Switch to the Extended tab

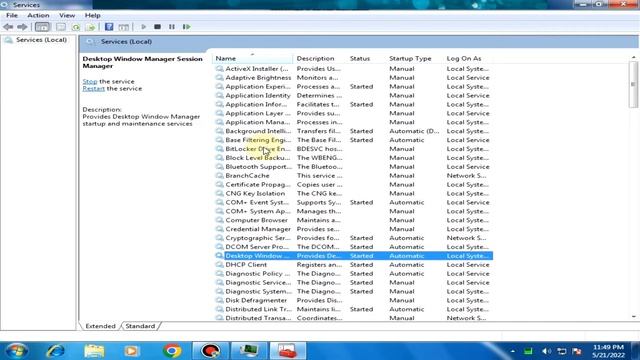click(x=100, y=326)
